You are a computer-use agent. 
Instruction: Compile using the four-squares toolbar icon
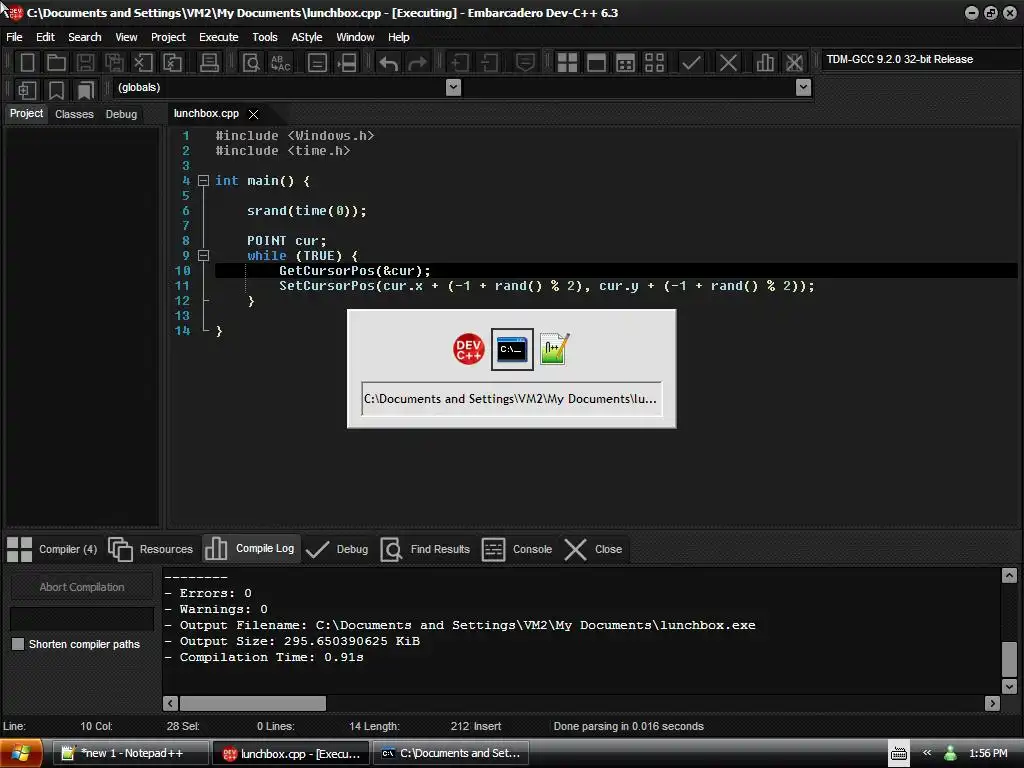pos(567,63)
